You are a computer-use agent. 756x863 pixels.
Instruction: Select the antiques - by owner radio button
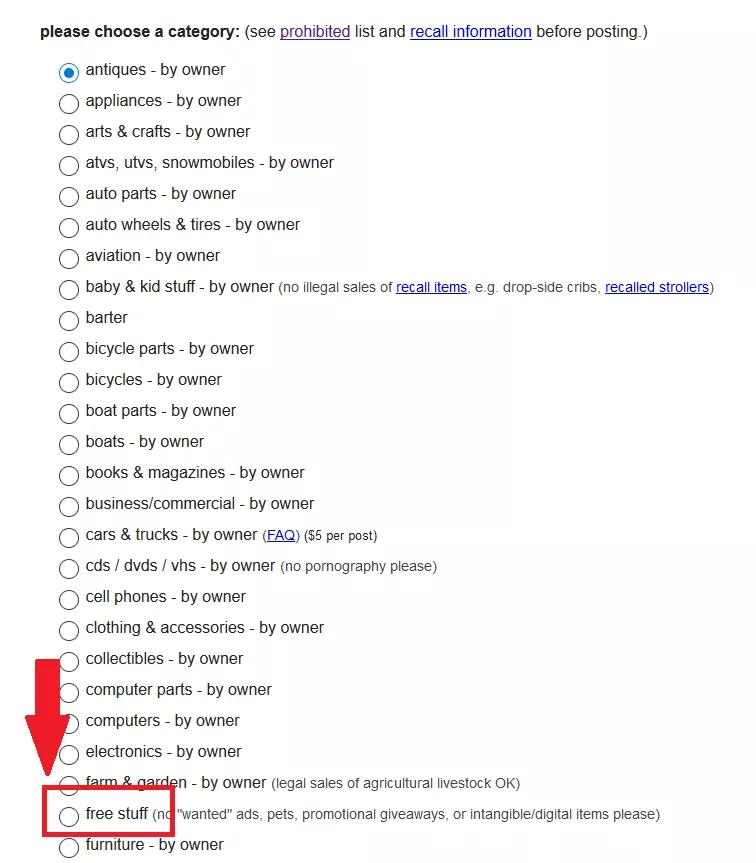[69, 72]
